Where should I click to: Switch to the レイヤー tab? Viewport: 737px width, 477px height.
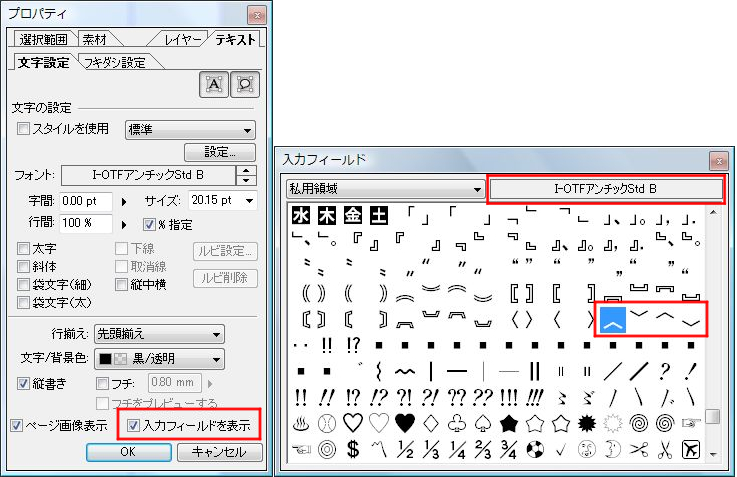[x=182, y=39]
